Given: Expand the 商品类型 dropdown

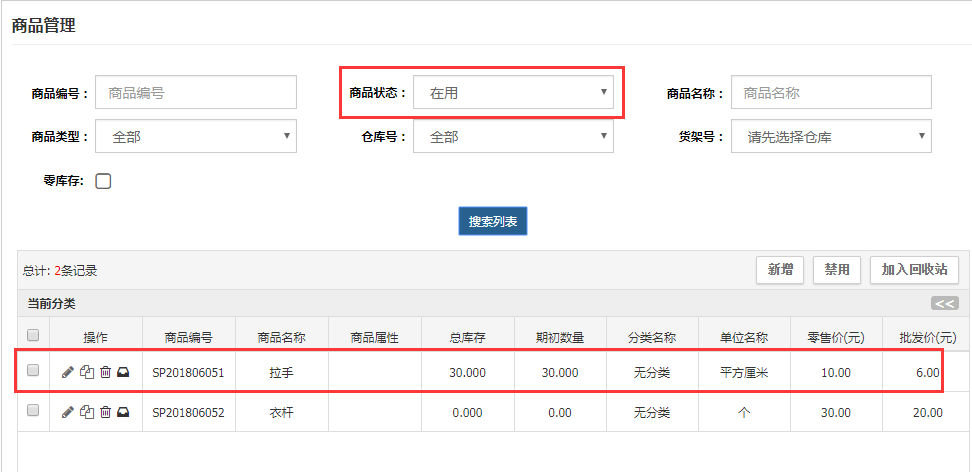Looking at the screenshot, I should coord(196,137).
